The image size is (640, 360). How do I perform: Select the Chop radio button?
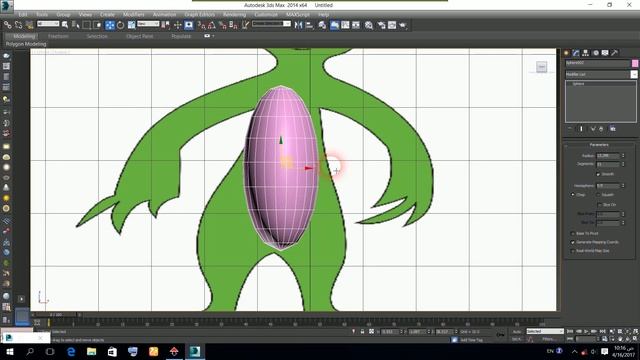pos(573,195)
